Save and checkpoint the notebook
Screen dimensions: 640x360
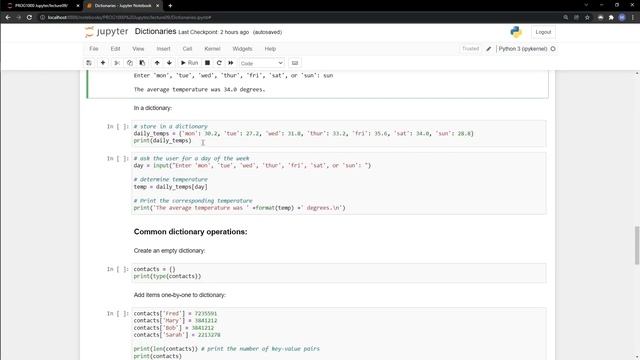(x=89, y=63)
